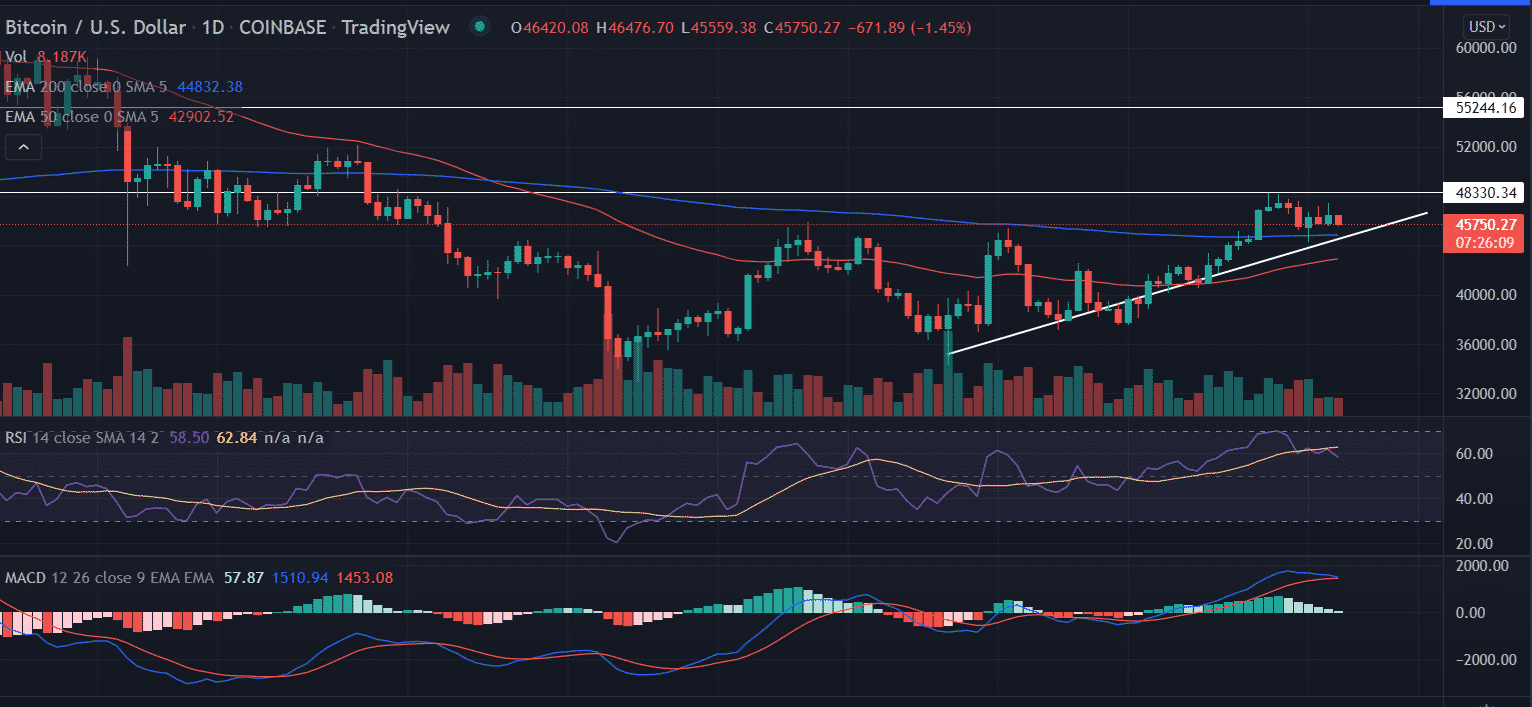Collapse the indicator legend with the chevron button

pyautogui.click(x=23, y=149)
